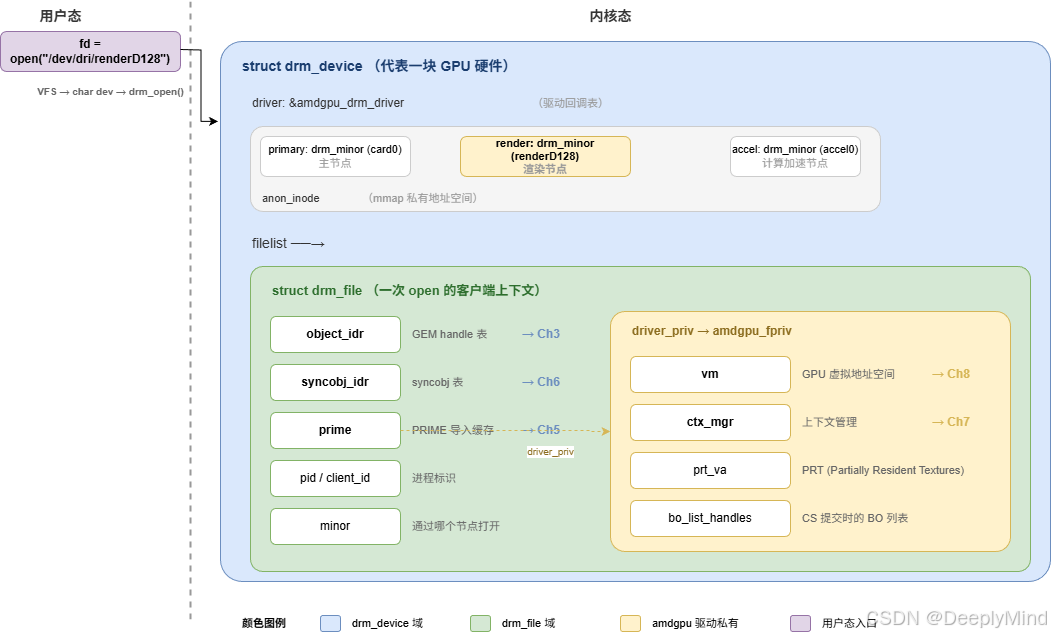Click the pid / client_id box
The image size is (1051, 635).
pos(335,478)
